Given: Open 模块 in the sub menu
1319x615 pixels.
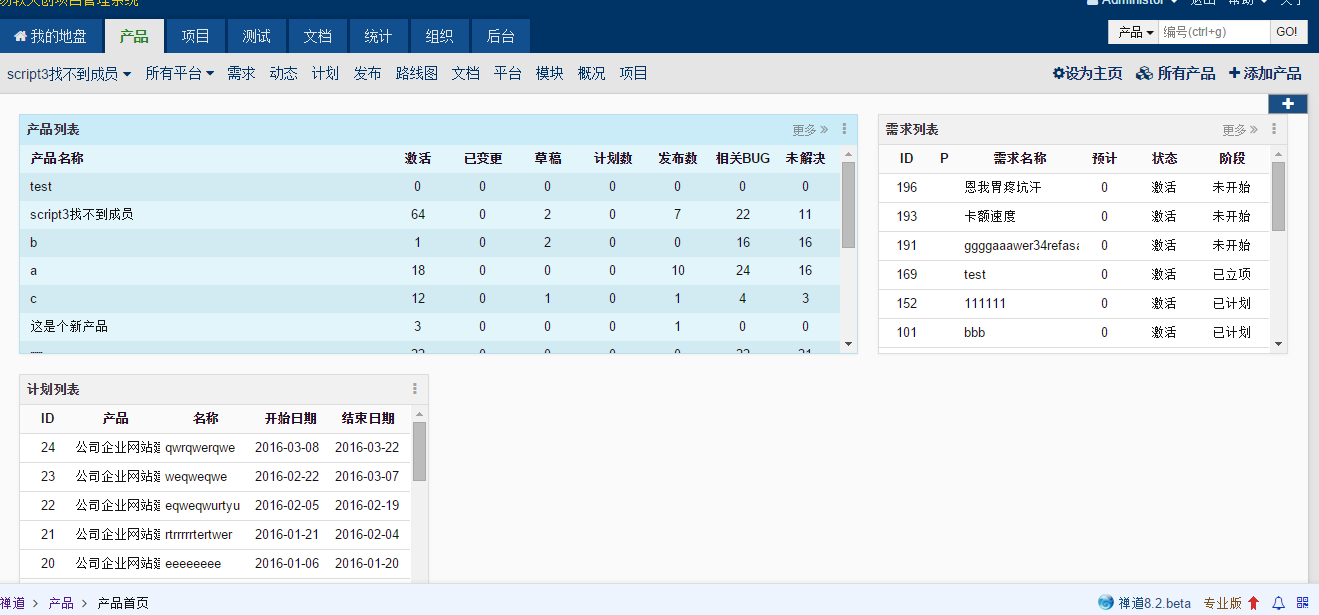Looking at the screenshot, I should tap(549, 73).
